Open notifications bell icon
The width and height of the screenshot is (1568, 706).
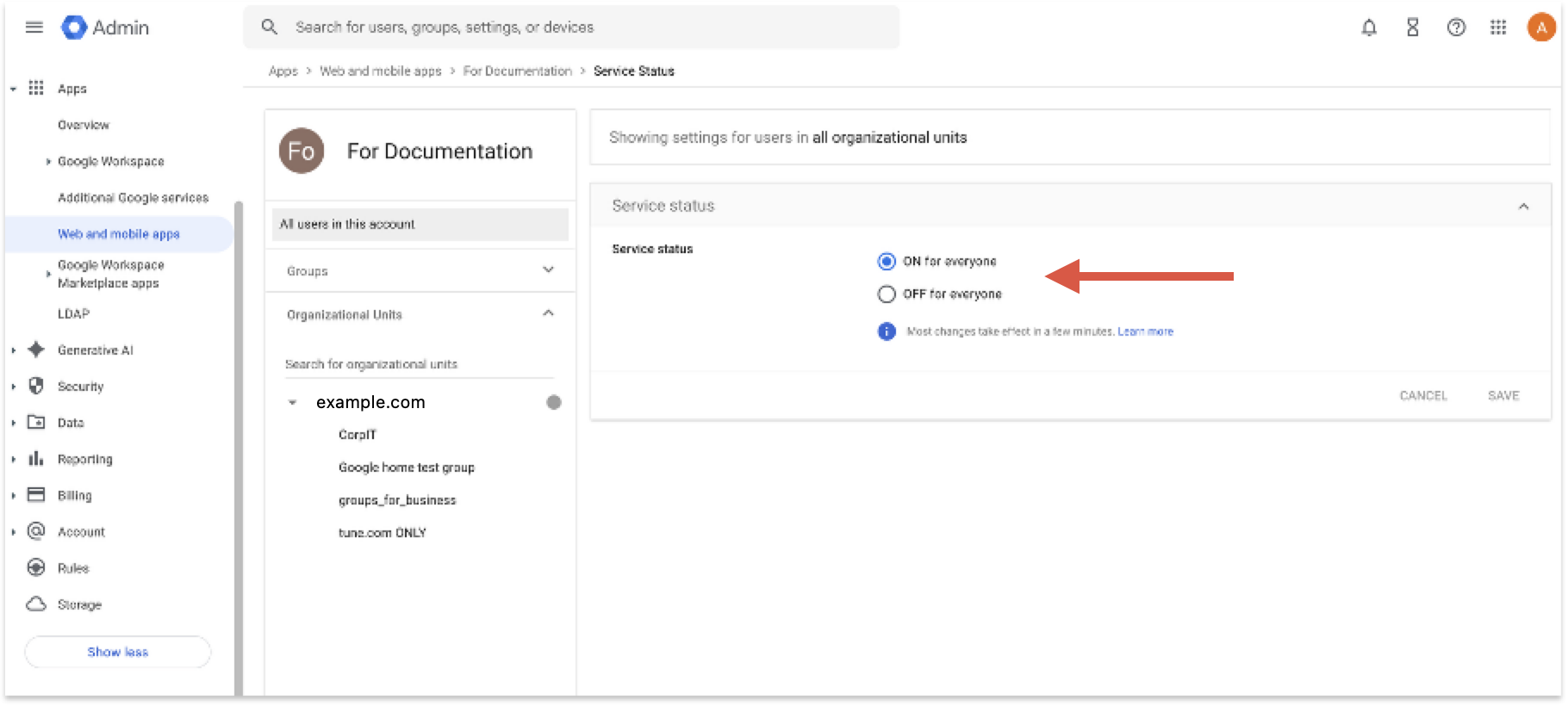pos(1369,28)
